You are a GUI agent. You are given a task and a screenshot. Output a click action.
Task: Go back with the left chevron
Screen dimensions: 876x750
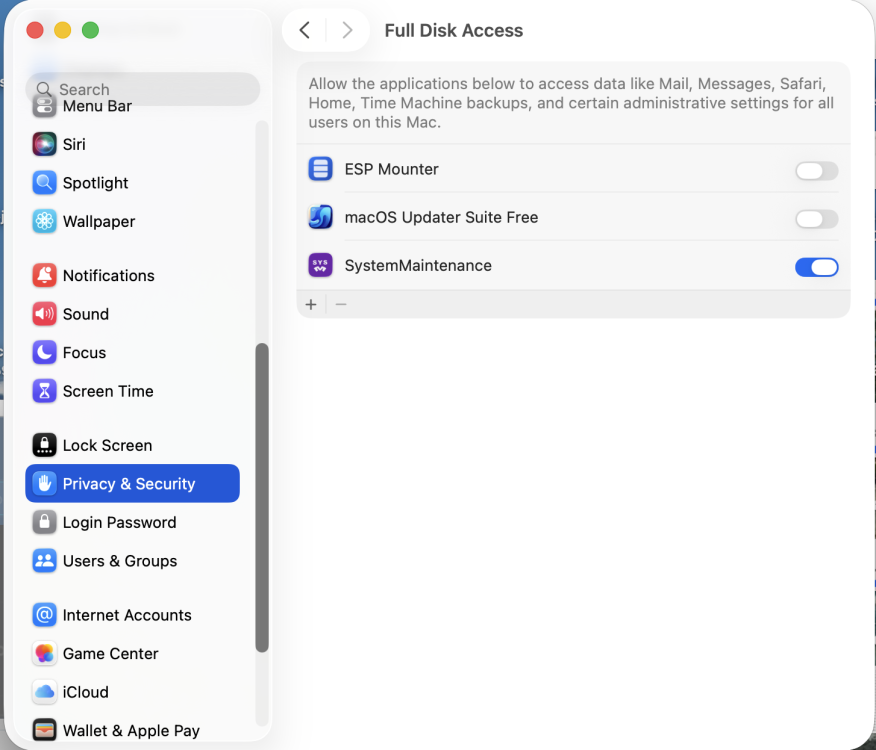click(304, 30)
